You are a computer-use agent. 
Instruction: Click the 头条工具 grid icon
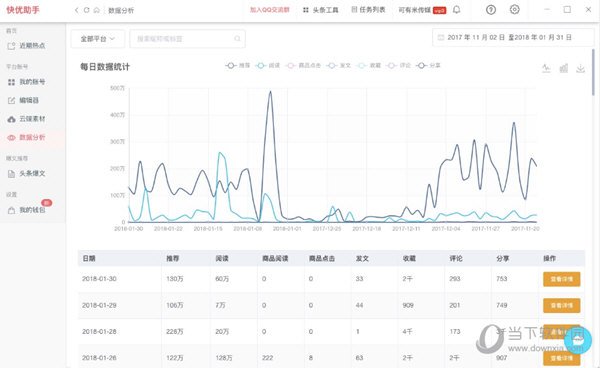point(305,10)
